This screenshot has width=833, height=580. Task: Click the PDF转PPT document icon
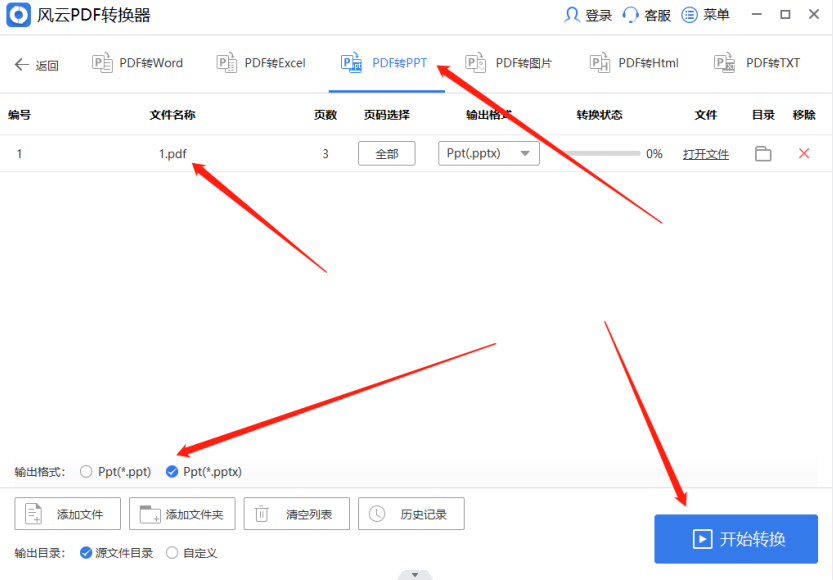tap(351, 63)
